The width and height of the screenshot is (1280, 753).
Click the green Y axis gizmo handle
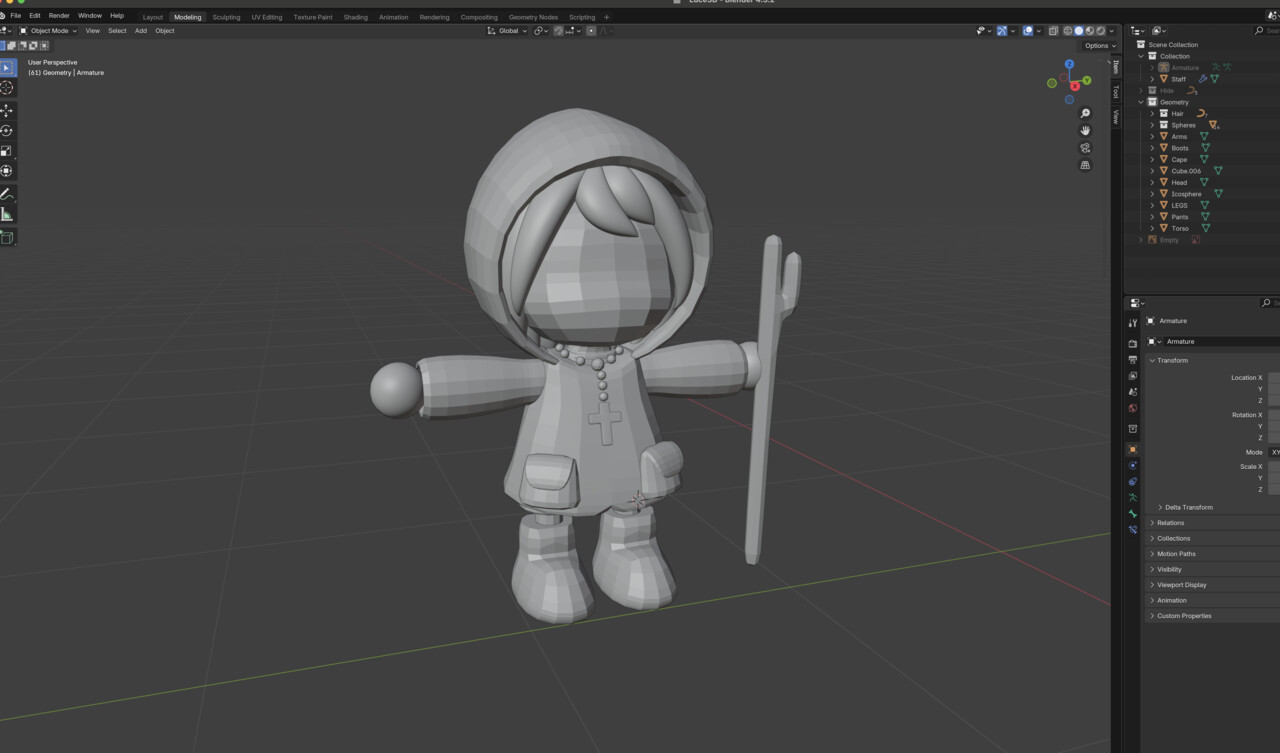[x=1087, y=80]
